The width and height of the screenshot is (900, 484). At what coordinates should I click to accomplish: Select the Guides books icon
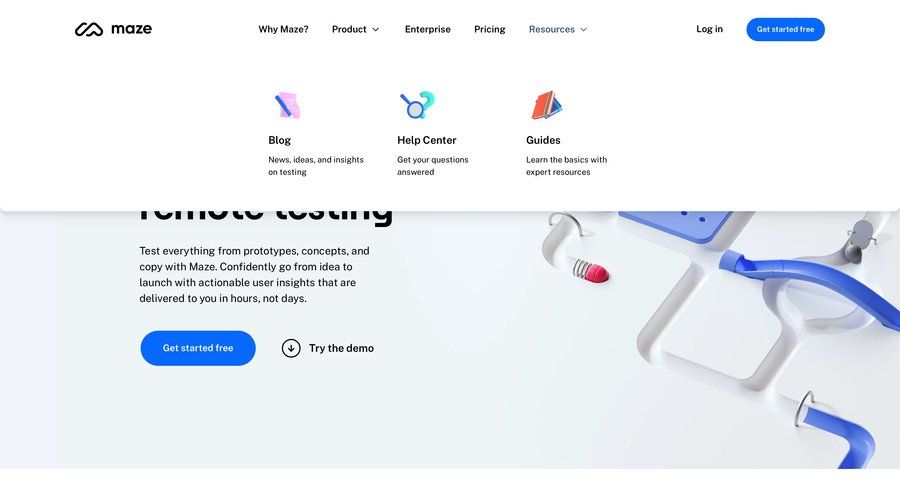point(546,105)
